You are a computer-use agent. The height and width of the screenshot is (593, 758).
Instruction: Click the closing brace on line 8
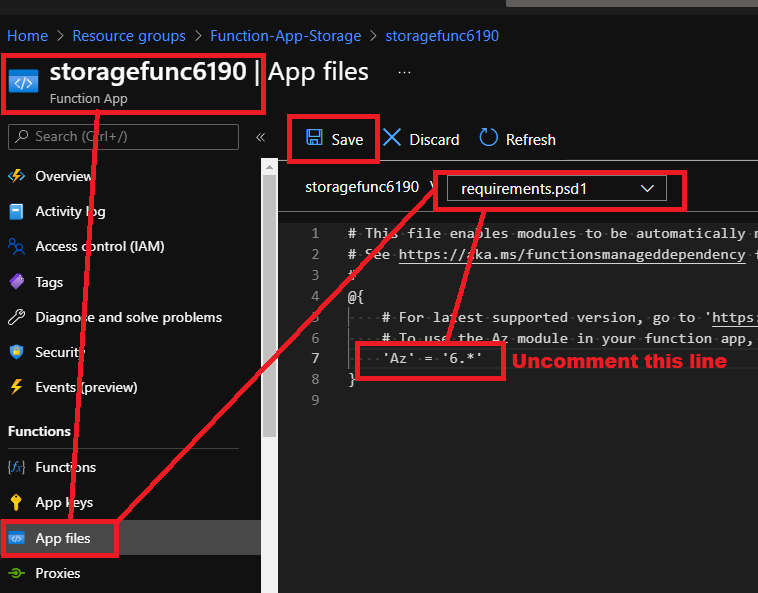pos(351,379)
